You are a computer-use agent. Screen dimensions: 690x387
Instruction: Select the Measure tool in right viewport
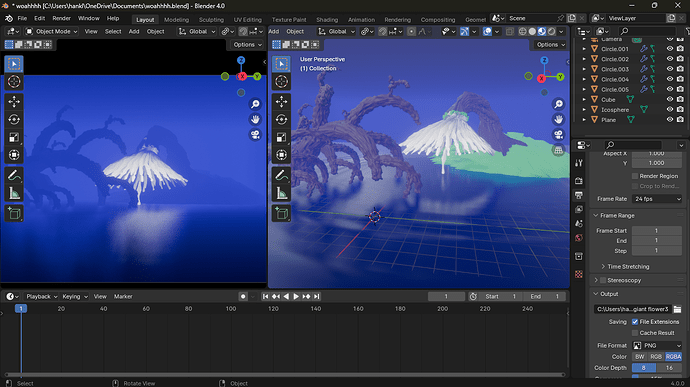click(x=282, y=193)
